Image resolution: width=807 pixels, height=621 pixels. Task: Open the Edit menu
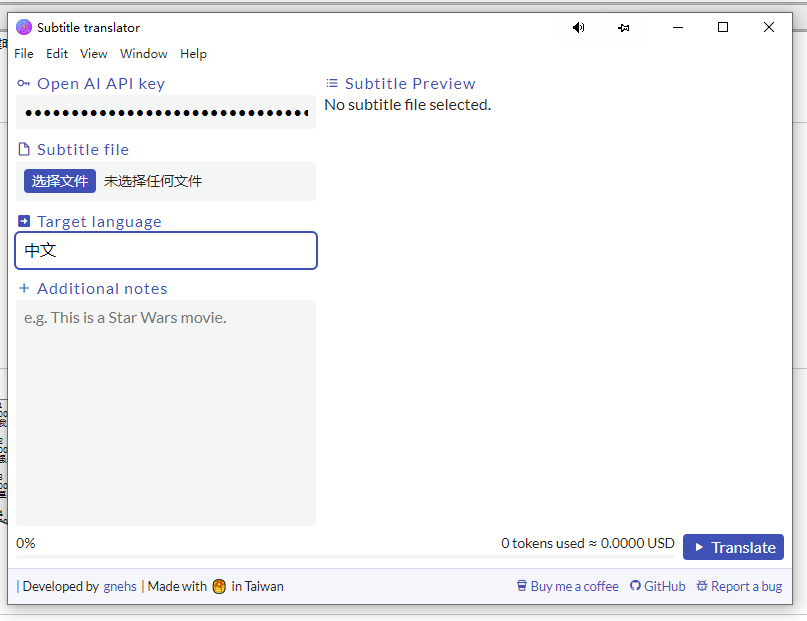[x=57, y=54]
